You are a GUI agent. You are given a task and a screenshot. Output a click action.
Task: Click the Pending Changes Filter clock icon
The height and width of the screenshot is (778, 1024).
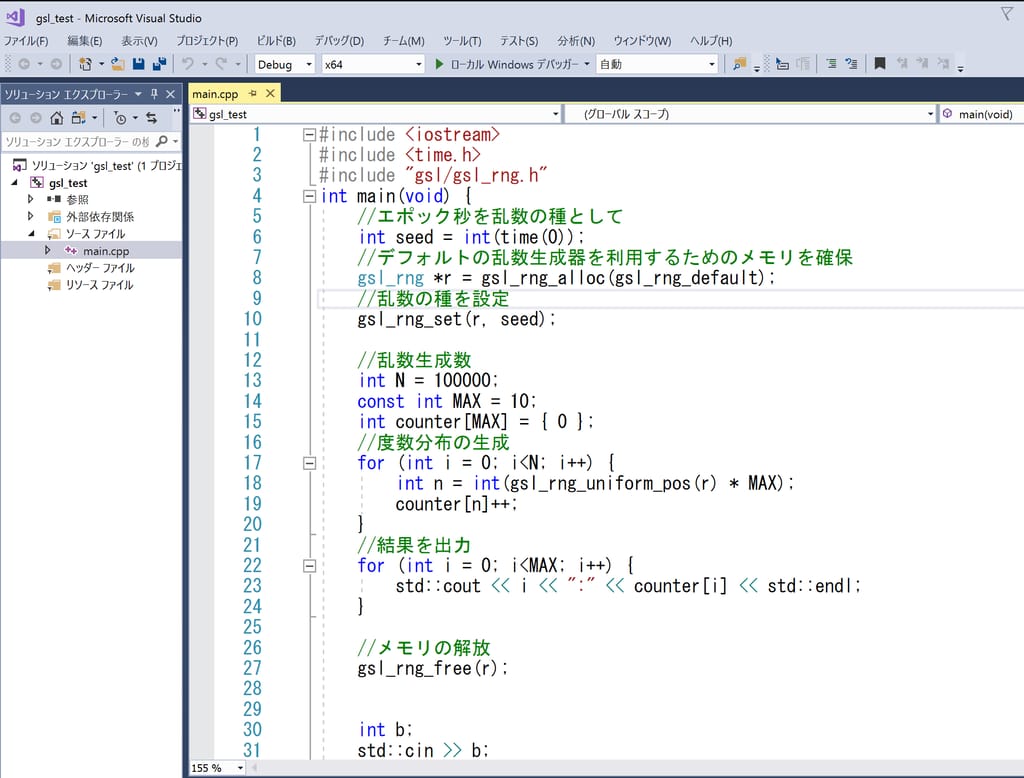pyautogui.click(x=120, y=118)
